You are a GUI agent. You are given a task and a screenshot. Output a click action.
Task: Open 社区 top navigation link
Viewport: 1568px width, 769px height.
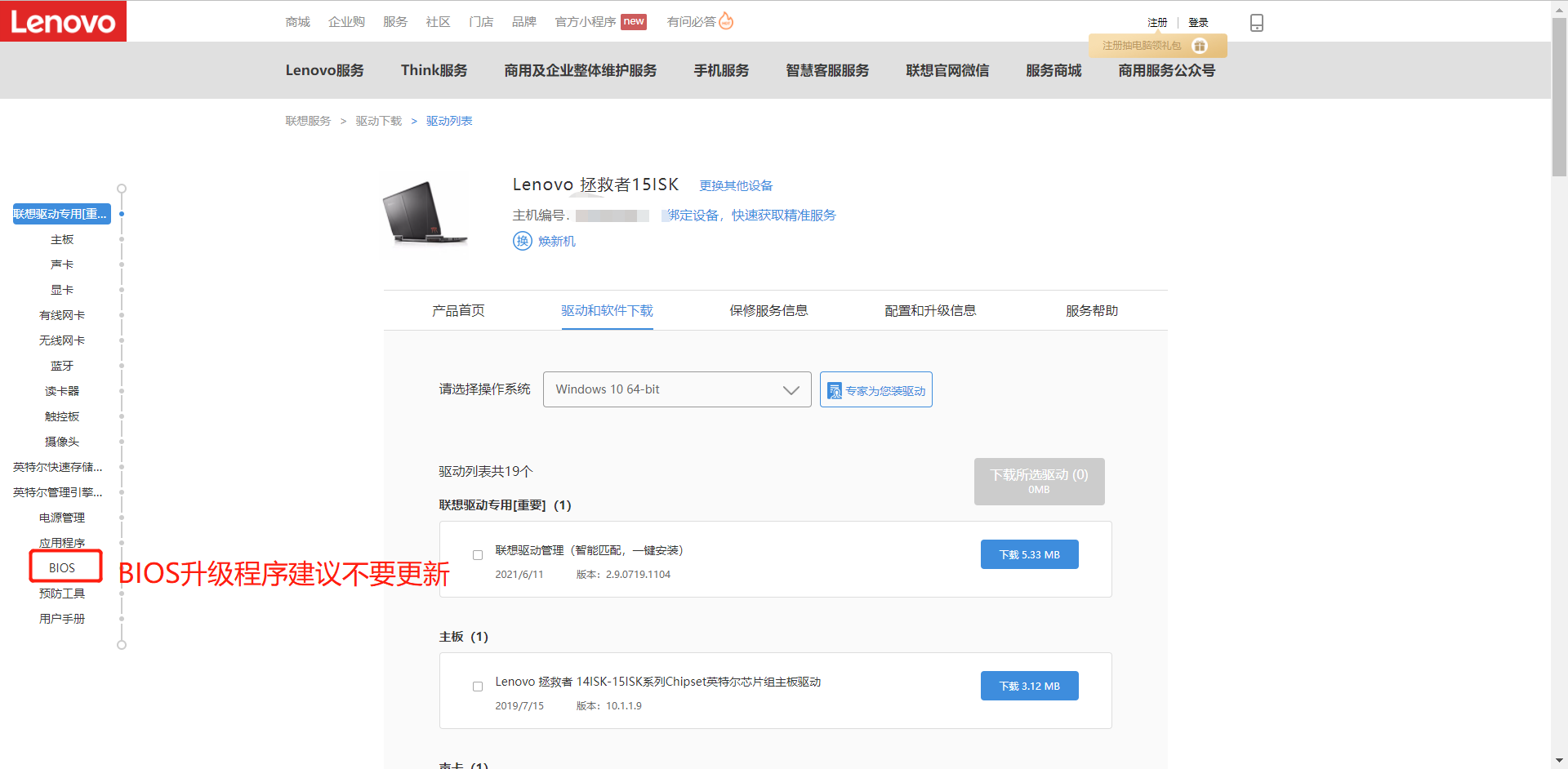pyautogui.click(x=438, y=21)
